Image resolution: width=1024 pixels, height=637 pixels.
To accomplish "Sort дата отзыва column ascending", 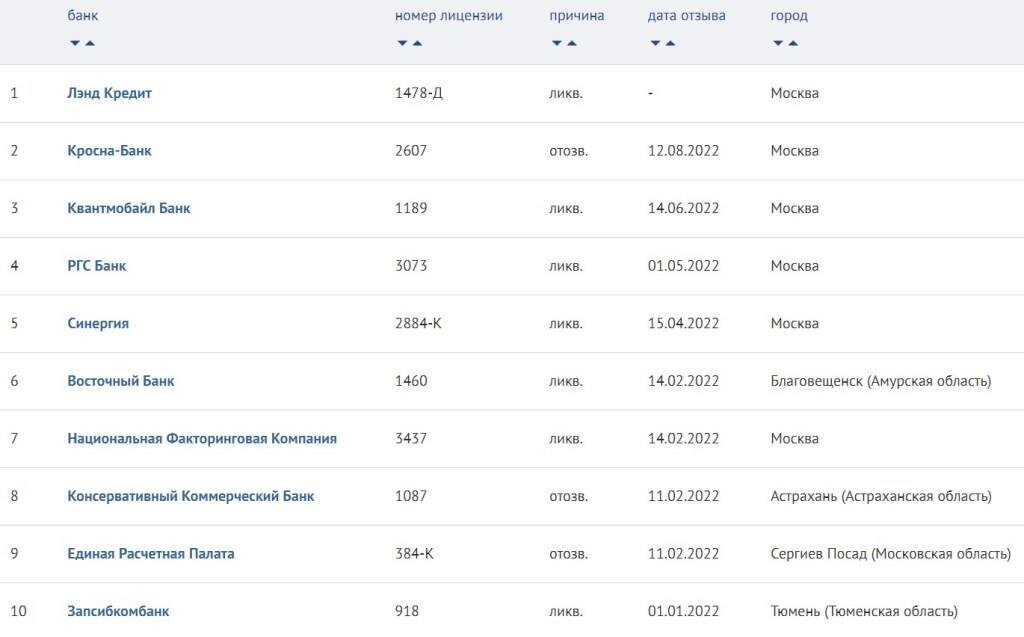I will coord(670,43).
